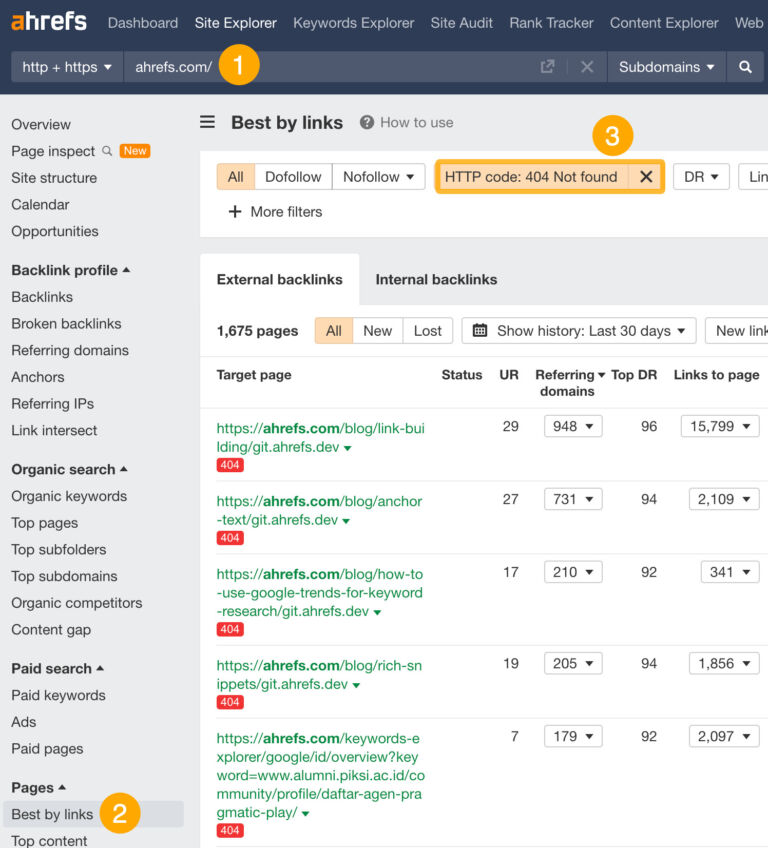Screen dimensions: 768x848
Task: Click the red 404 badge under the first result
Action: pyautogui.click(x=229, y=465)
